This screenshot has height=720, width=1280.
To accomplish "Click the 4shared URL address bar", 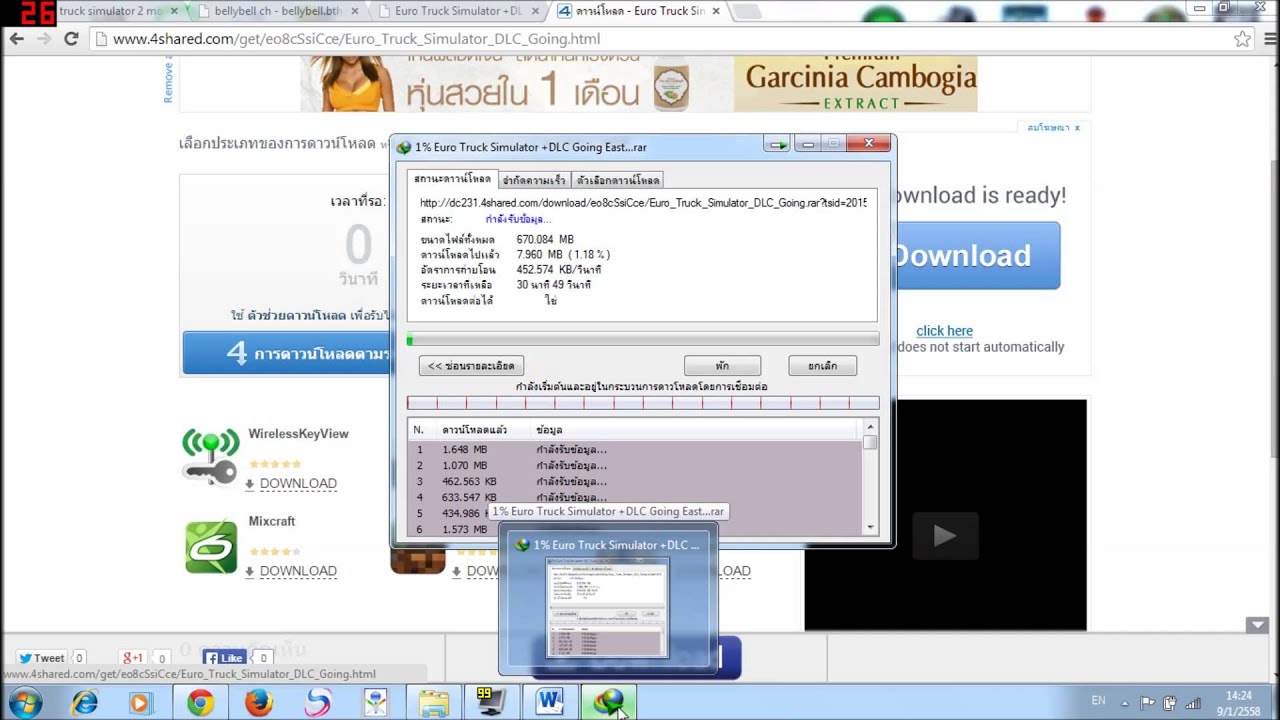I will click(x=660, y=39).
